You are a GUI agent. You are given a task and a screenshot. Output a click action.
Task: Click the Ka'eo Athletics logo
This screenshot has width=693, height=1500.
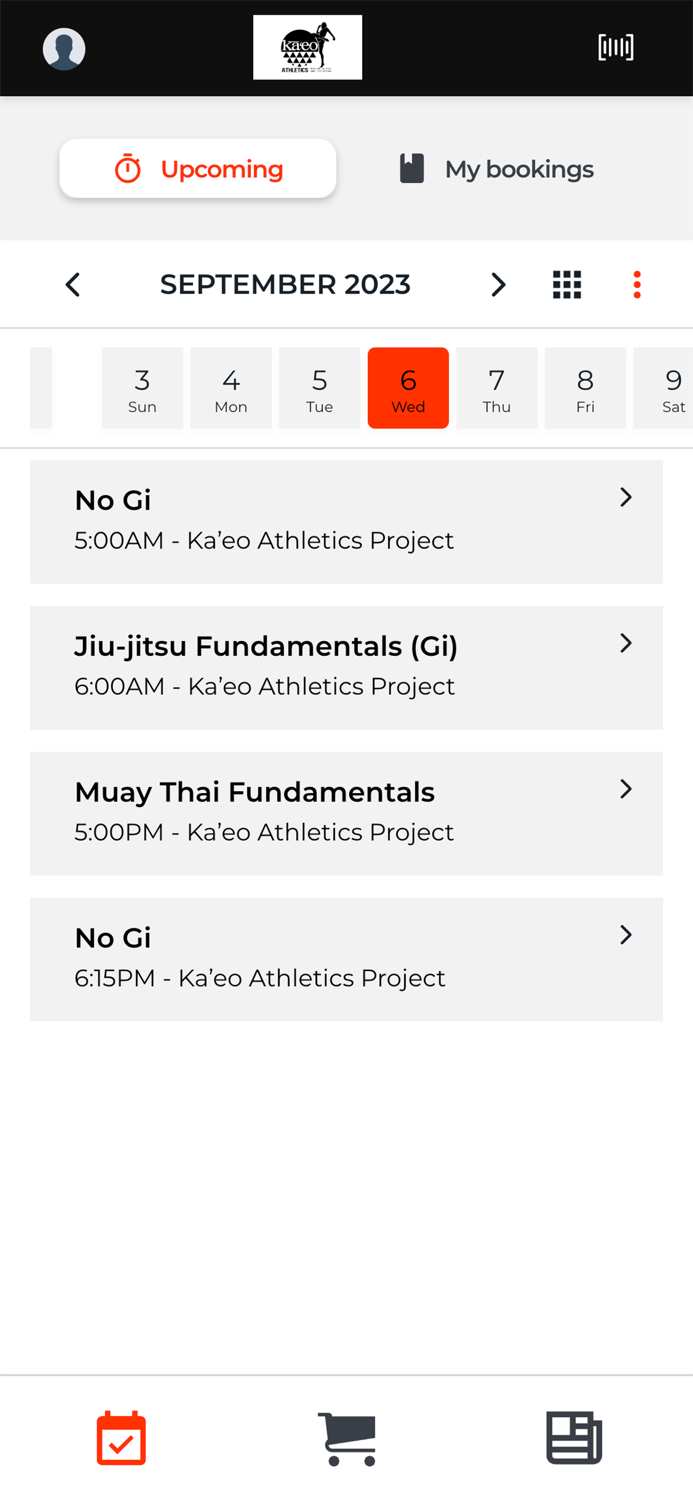tap(307, 47)
